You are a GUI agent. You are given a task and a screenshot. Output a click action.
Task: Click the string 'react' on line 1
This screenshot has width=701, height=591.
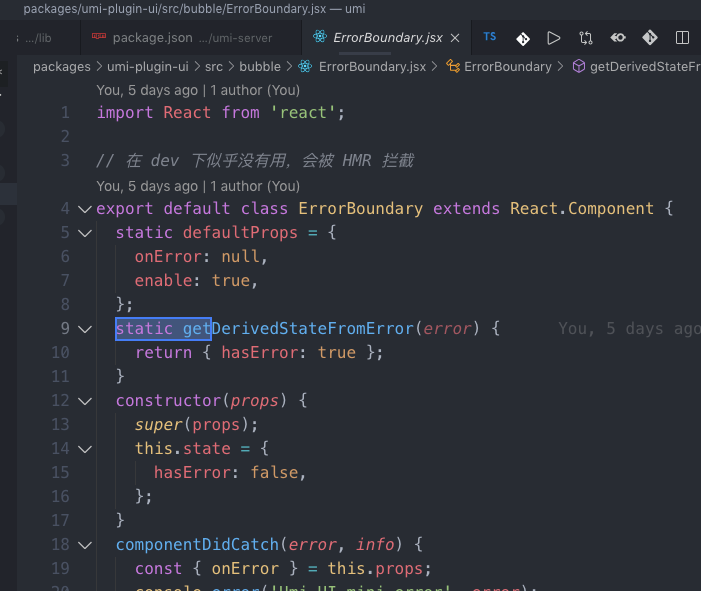(x=304, y=113)
